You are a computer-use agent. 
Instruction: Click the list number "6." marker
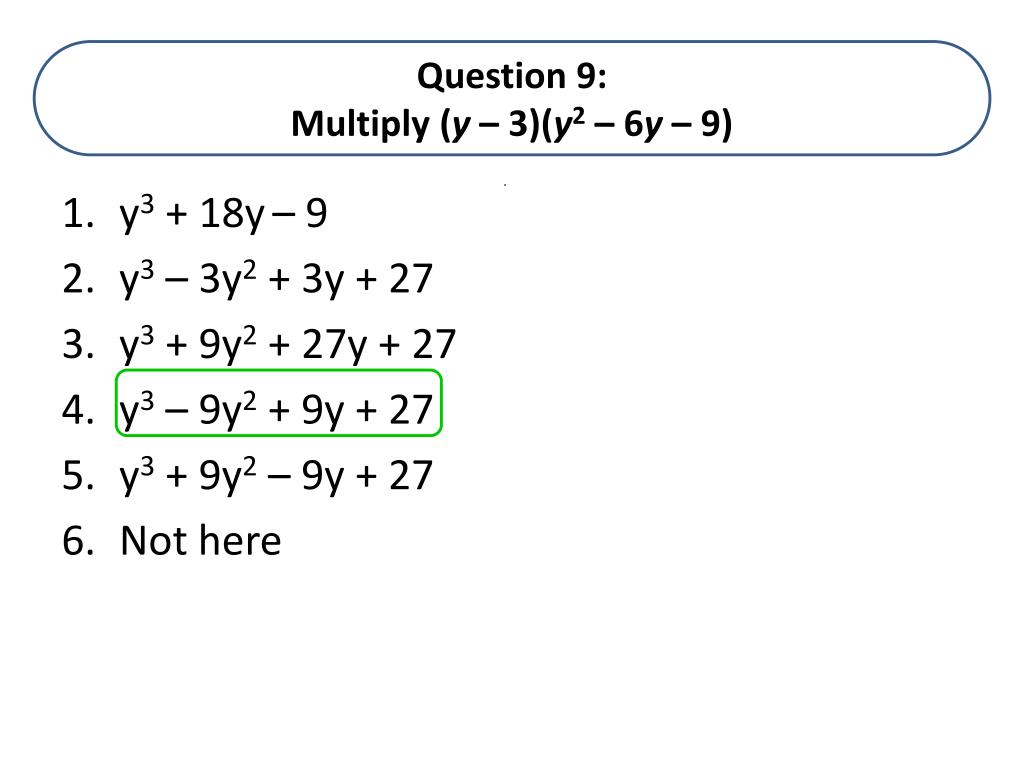point(78,541)
